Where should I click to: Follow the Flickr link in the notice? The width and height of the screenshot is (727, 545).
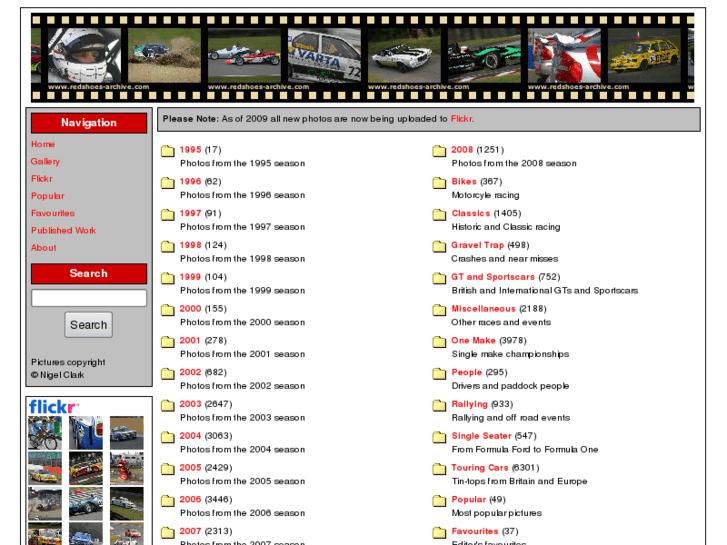462,119
